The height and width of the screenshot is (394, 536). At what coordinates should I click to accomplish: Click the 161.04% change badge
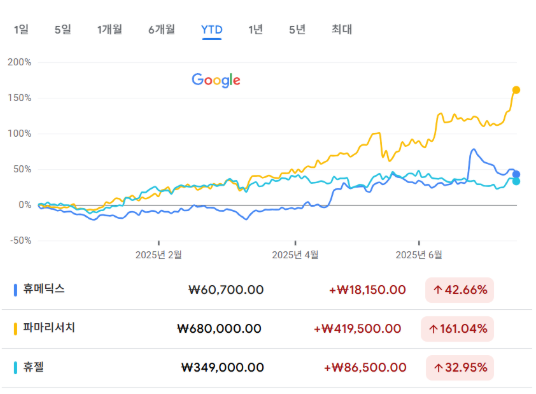(457, 329)
